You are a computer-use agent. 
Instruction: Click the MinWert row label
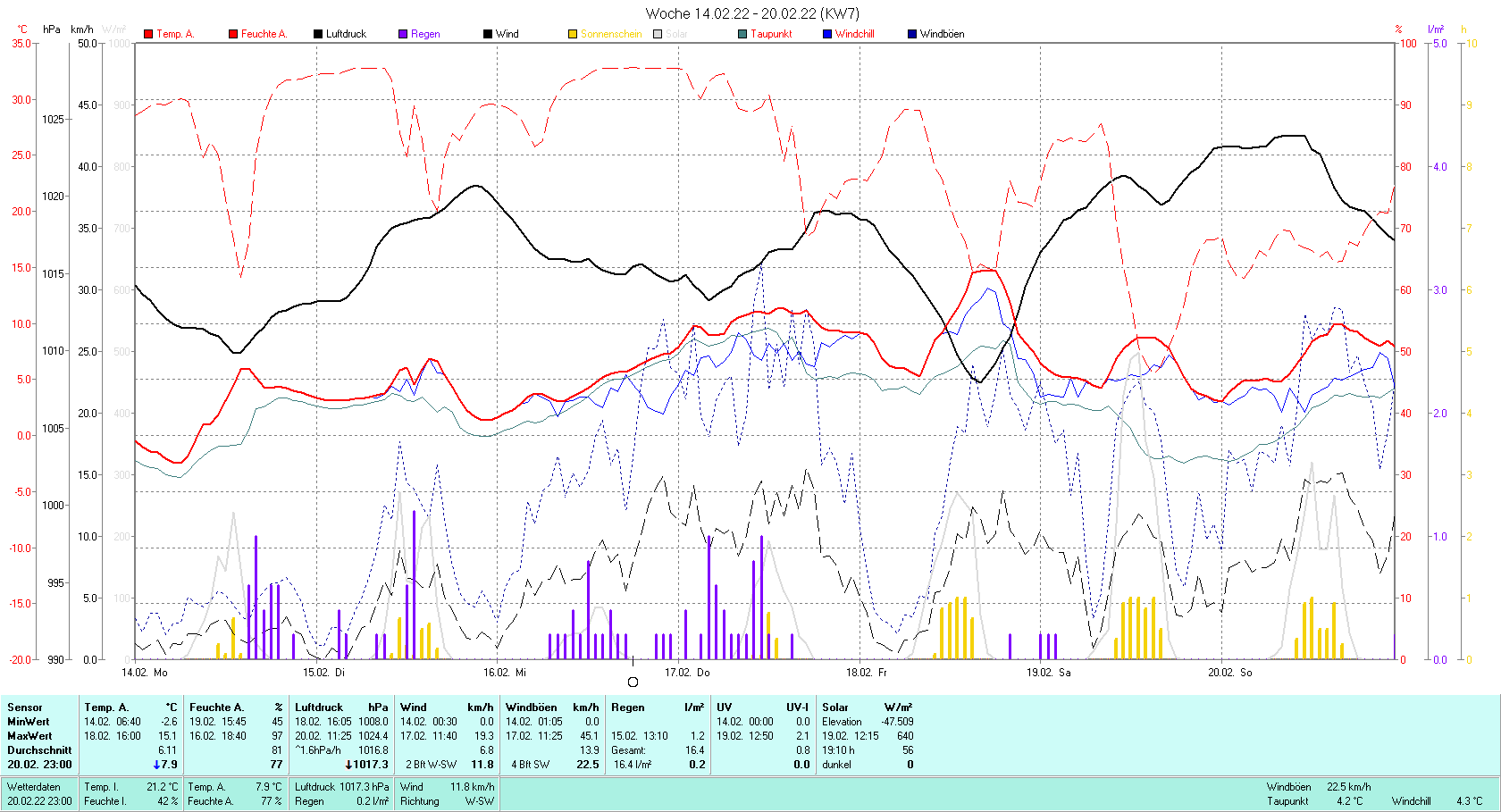pyautogui.click(x=29, y=722)
